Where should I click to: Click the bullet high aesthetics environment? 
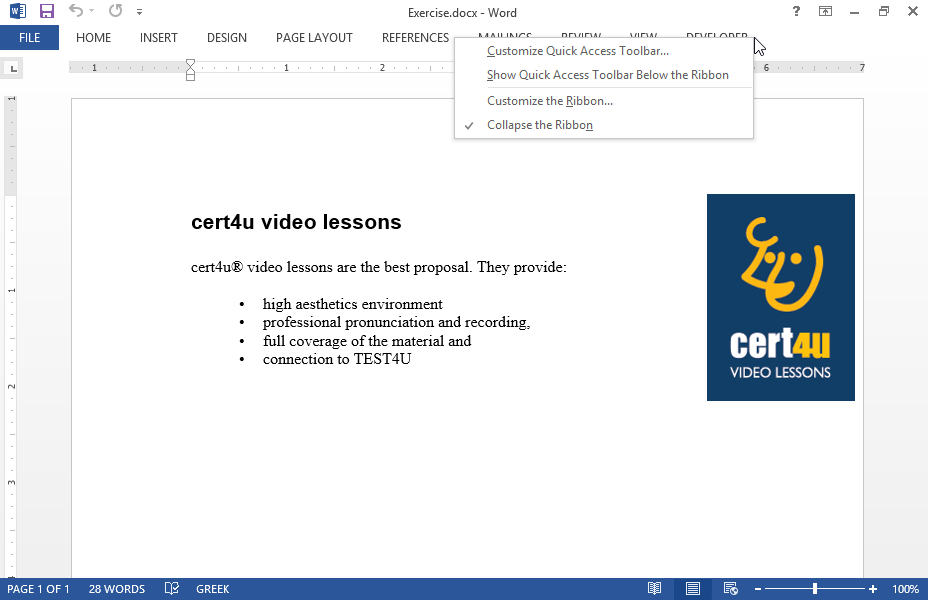click(x=352, y=304)
